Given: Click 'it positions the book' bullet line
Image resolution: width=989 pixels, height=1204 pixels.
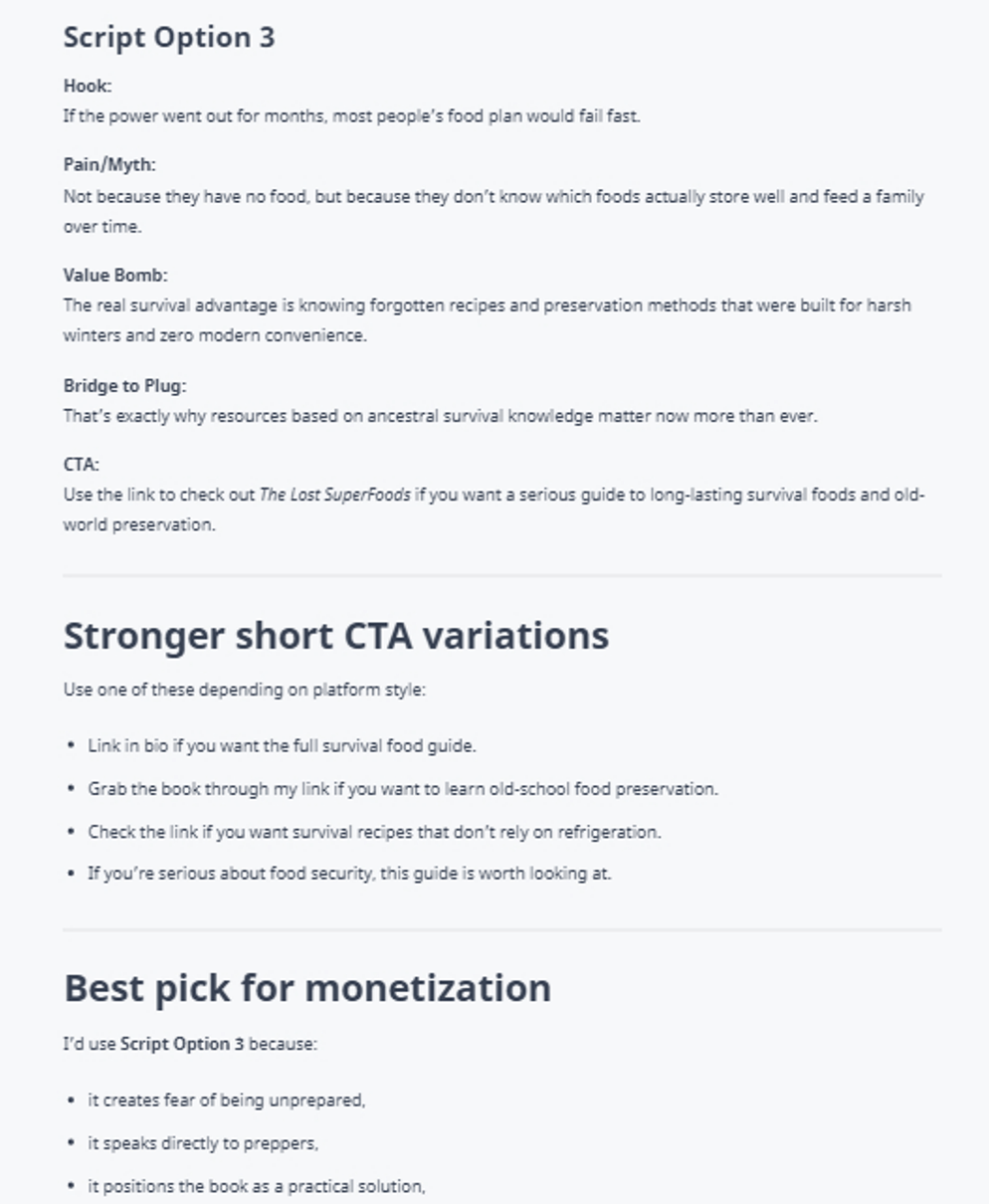Looking at the screenshot, I should (x=257, y=1186).
